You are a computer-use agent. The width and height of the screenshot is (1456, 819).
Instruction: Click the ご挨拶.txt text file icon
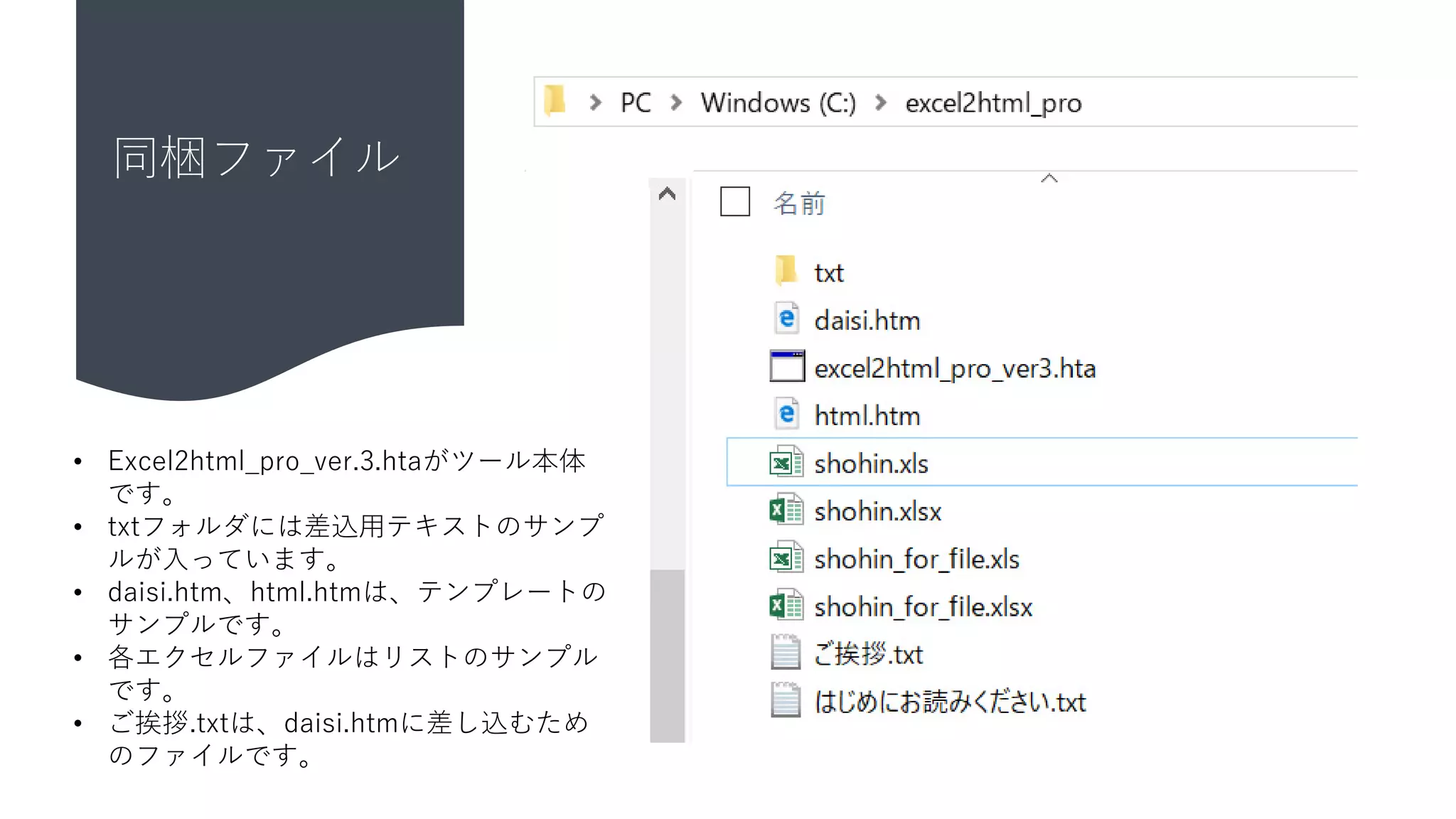pos(786,653)
